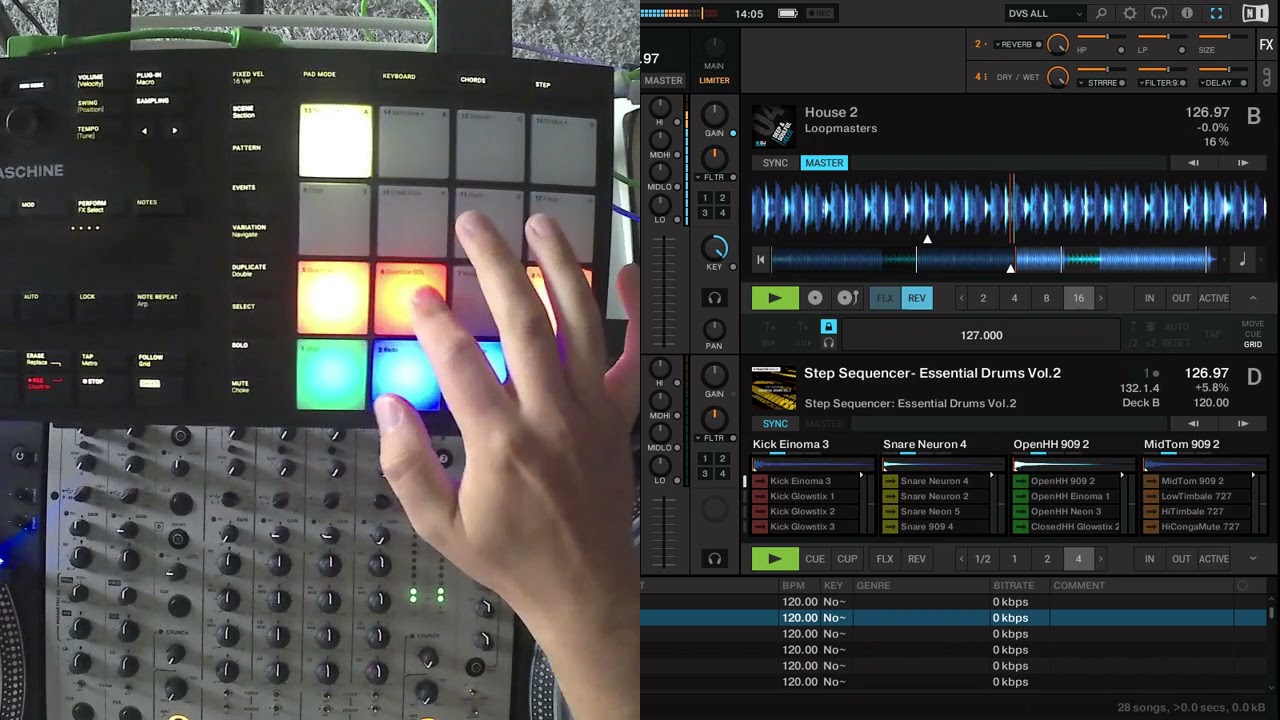1280x720 pixels.
Task: Click HiTimbale 727 orange arrow icon
Action: tap(1150, 511)
